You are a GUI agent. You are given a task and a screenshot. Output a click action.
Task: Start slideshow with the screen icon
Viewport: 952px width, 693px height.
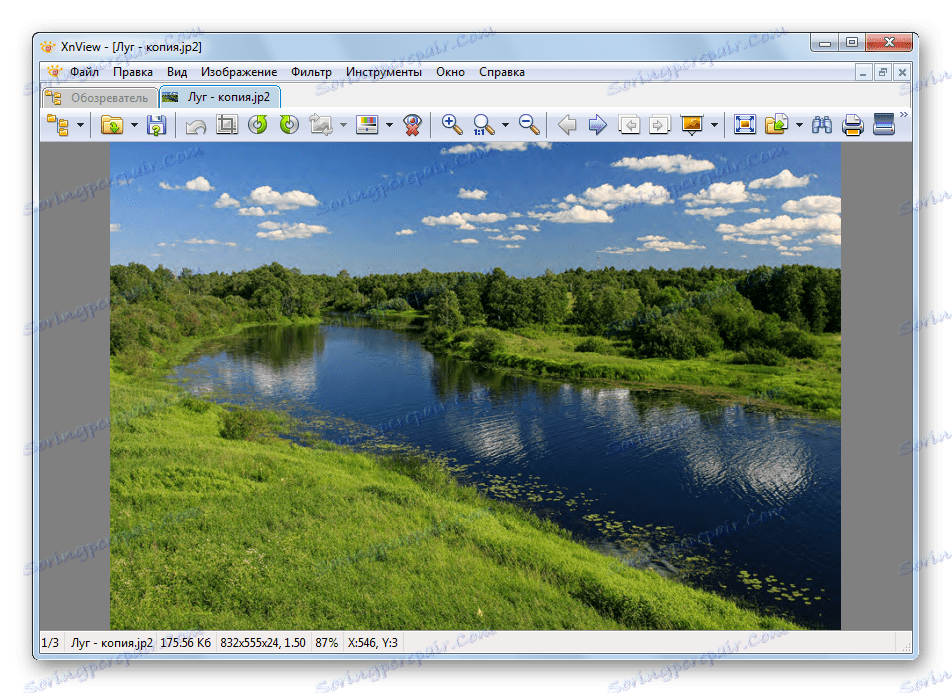[x=692, y=125]
